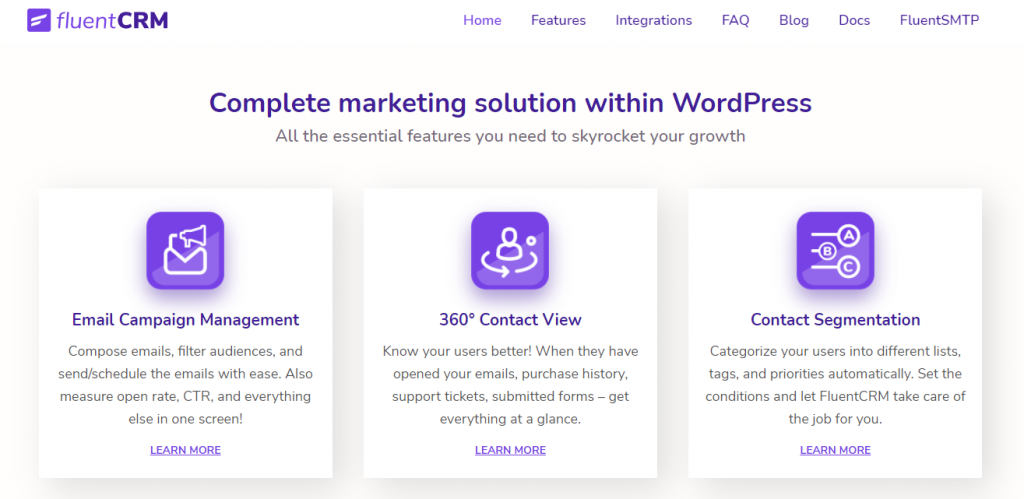This screenshot has height=499, width=1024.
Task: Click Learn More under Email Campaign Management
Action: click(185, 450)
